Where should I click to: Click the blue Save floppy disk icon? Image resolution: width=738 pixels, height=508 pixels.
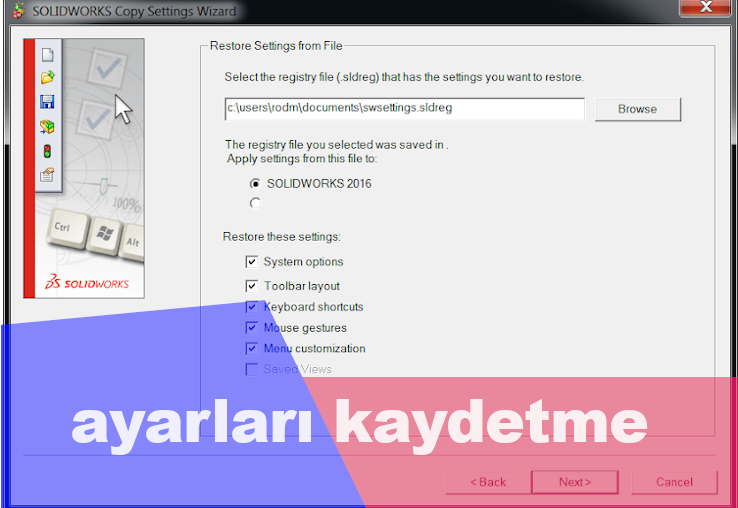click(47, 102)
